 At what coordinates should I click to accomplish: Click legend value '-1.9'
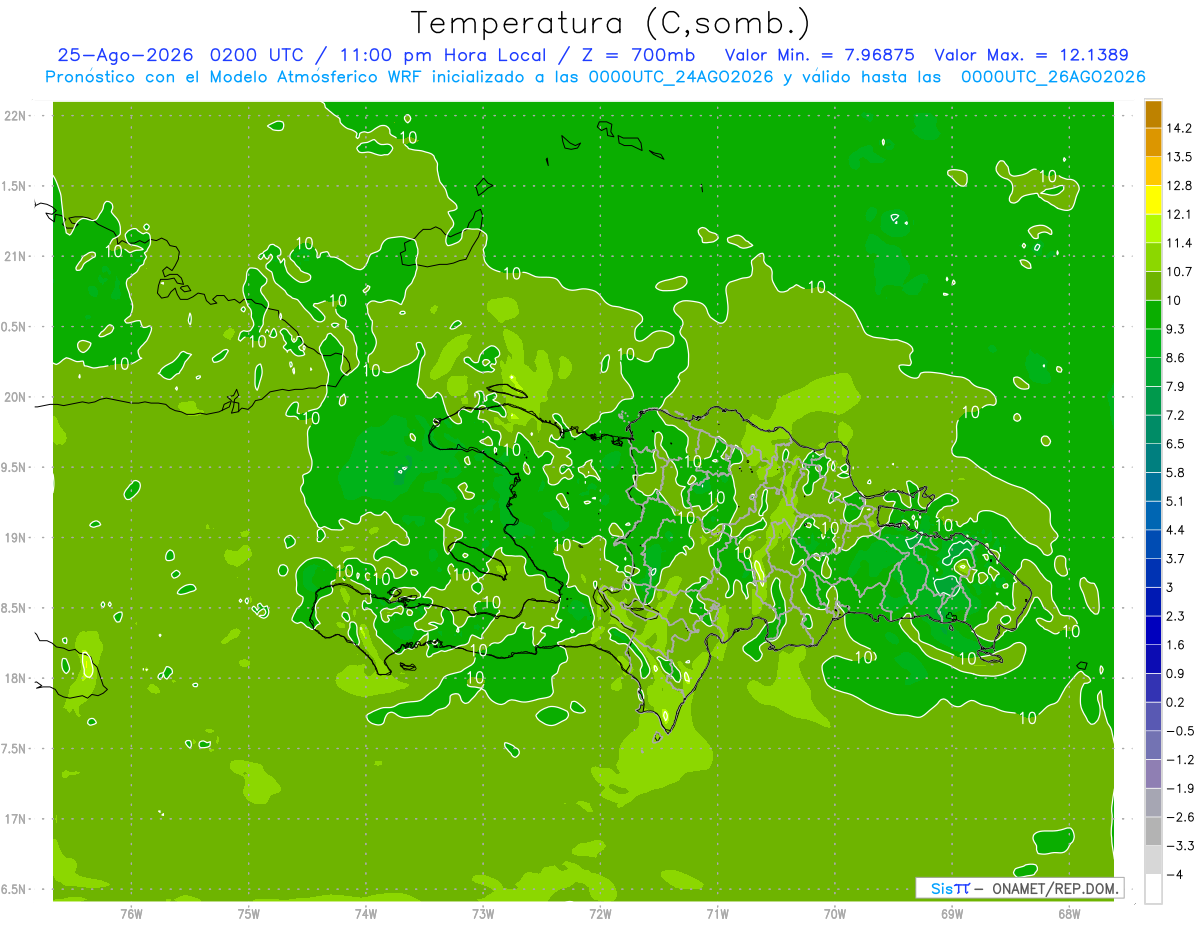tap(1179, 789)
